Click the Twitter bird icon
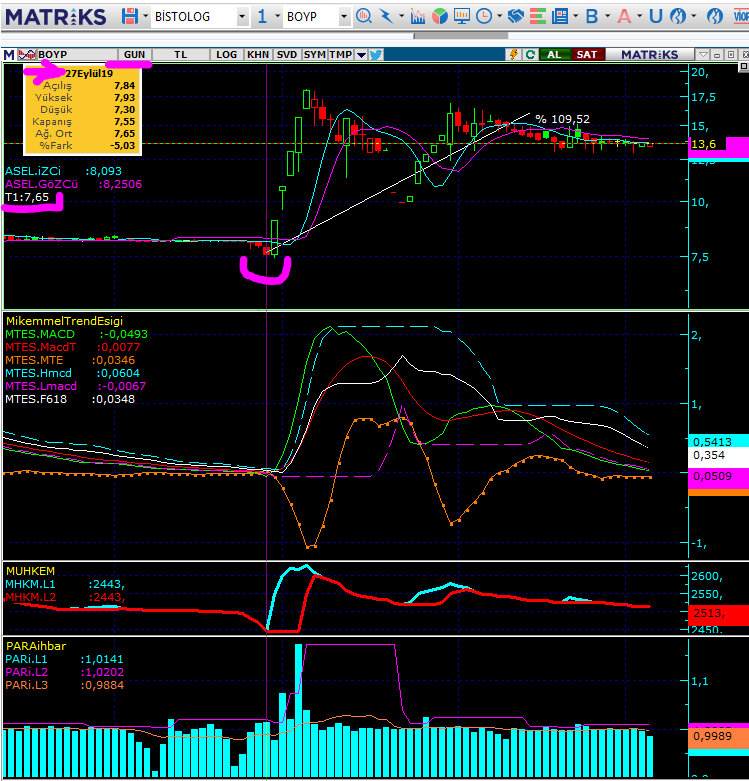 (x=376, y=54)
